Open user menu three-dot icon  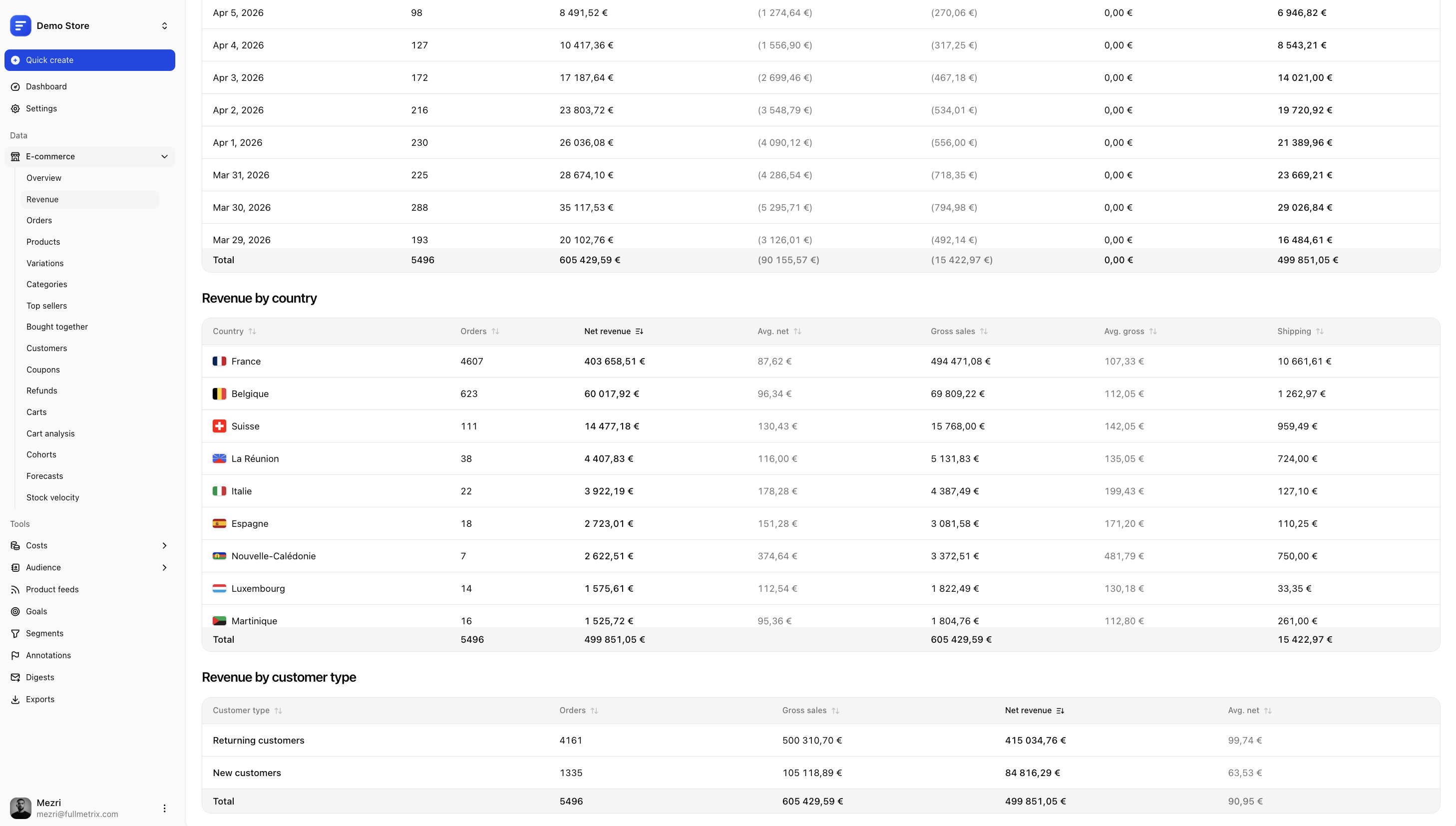(164, 809)
